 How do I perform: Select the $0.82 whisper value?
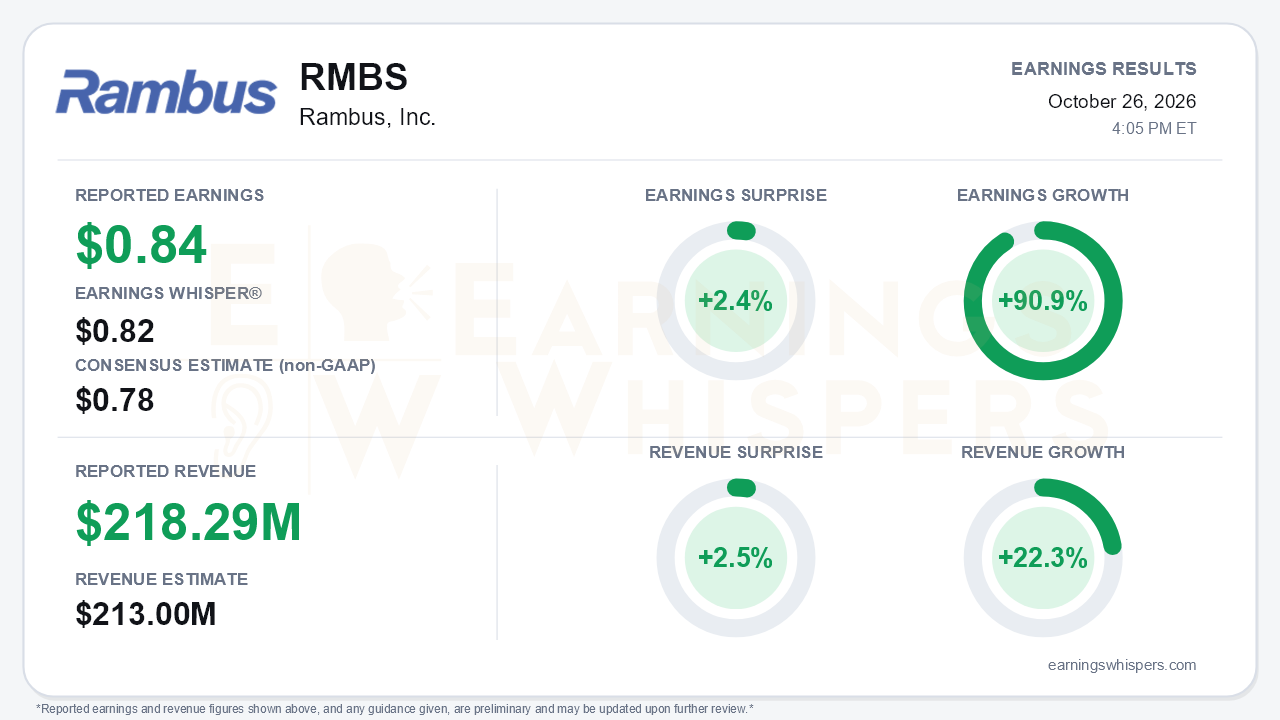pos(115,331)
